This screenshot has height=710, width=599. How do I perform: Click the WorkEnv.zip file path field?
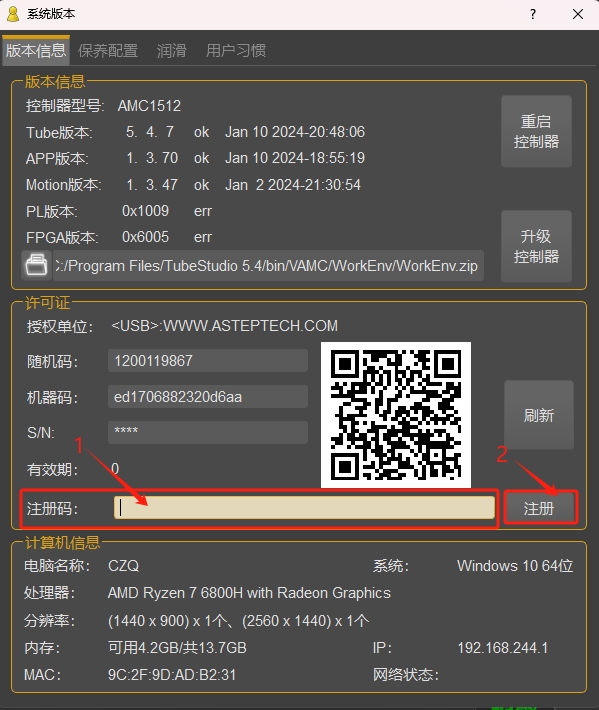coord(268,265)
